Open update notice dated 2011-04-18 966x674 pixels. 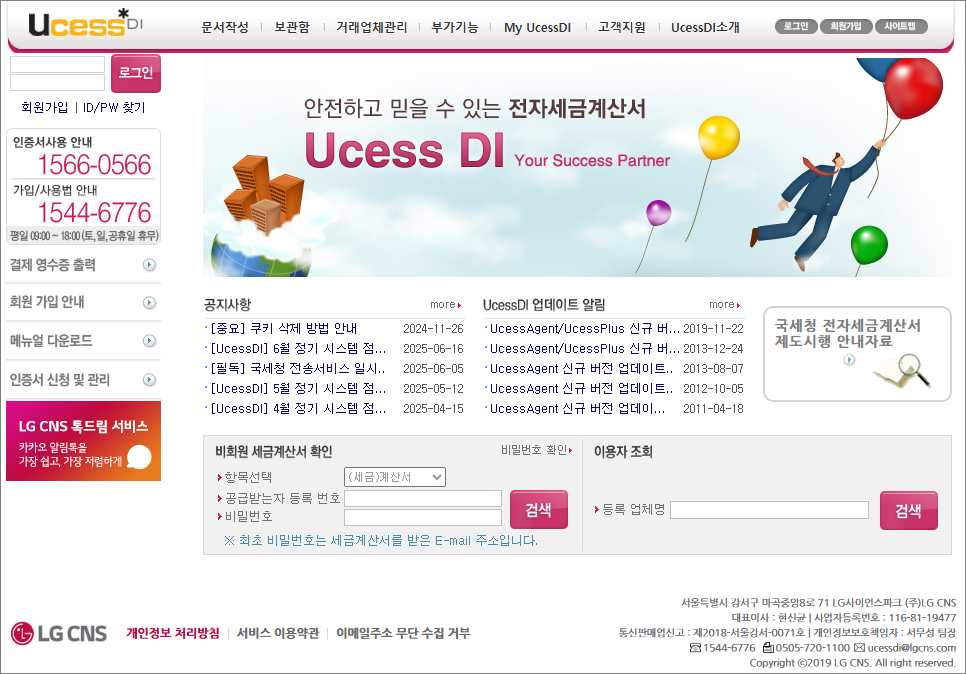tap(577, 408)
